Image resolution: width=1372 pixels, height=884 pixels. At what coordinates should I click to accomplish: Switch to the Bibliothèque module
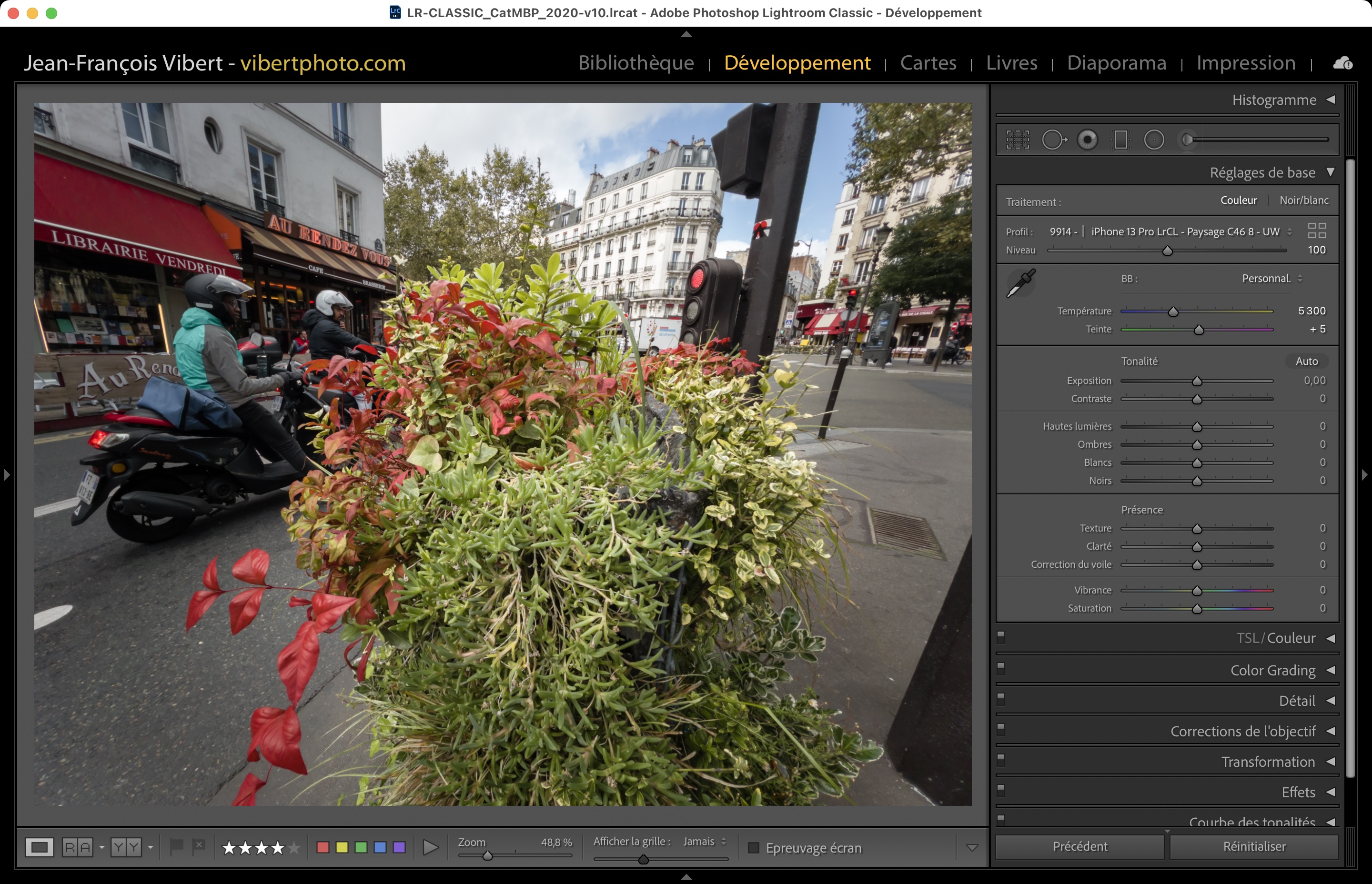click(x=636, y=62)
